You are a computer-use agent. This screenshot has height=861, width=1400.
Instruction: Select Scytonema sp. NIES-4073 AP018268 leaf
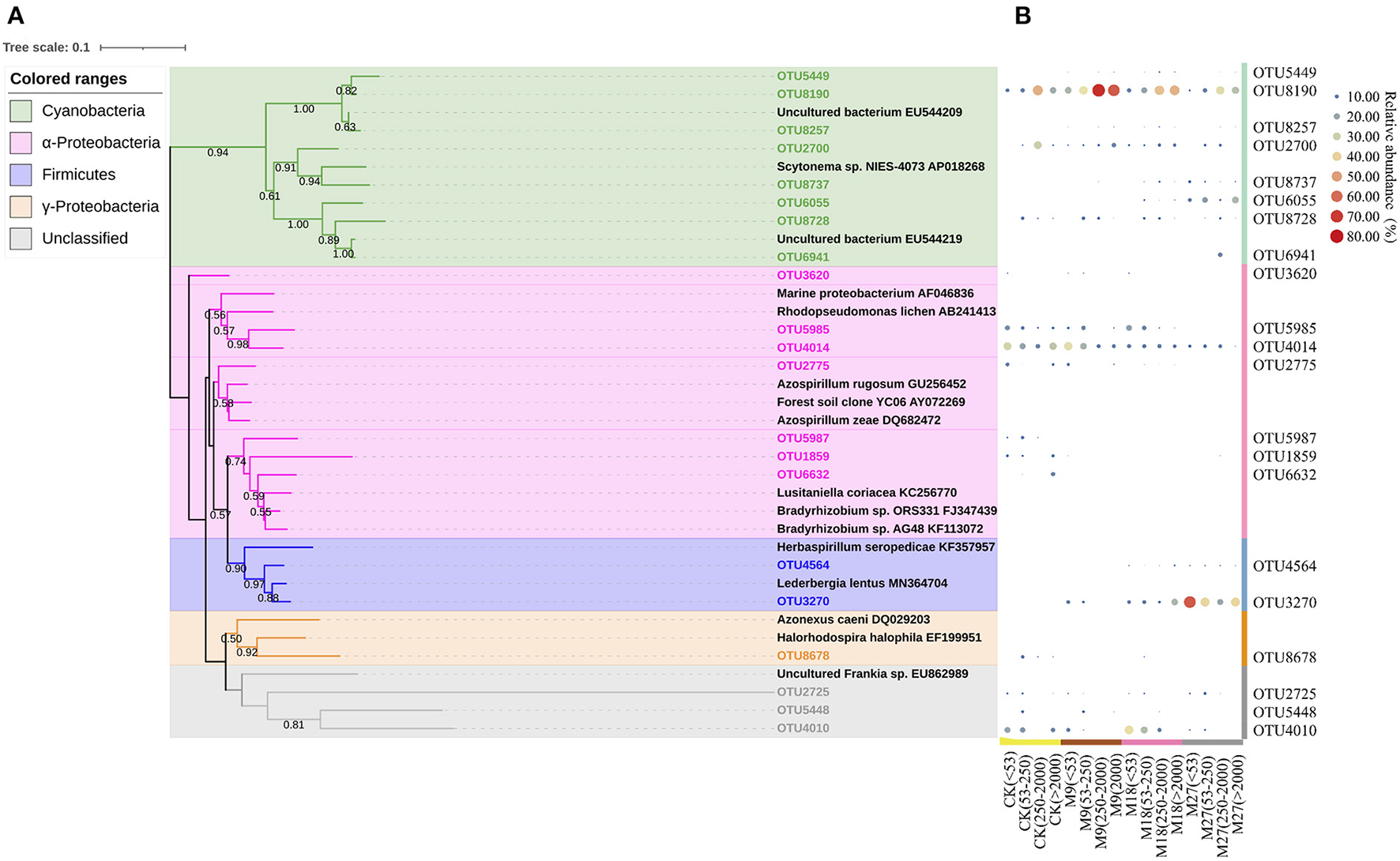pyautogui.click(x=880, y=167)
